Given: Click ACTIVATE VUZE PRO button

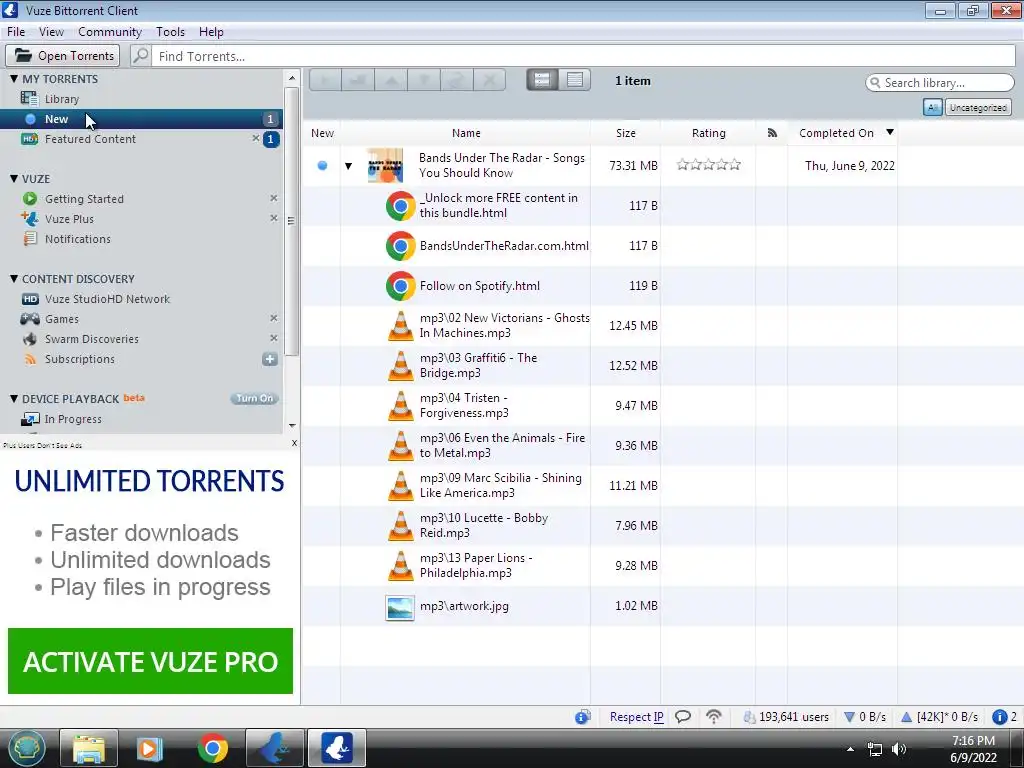Looking at the screenshot, I should [150, 661].
